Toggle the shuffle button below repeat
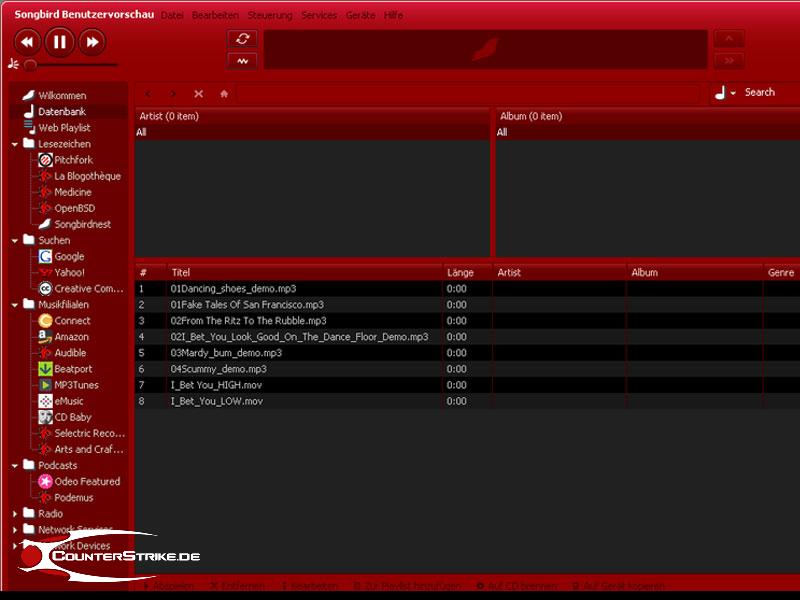Image resolution: width=800 pixels, height=600 pixels. pos(242,61)
